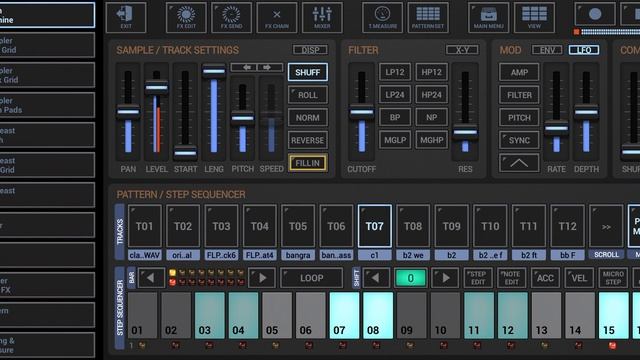Open the MAIN MENU
The height and width of the screenshot is (360, 640).
489,18
